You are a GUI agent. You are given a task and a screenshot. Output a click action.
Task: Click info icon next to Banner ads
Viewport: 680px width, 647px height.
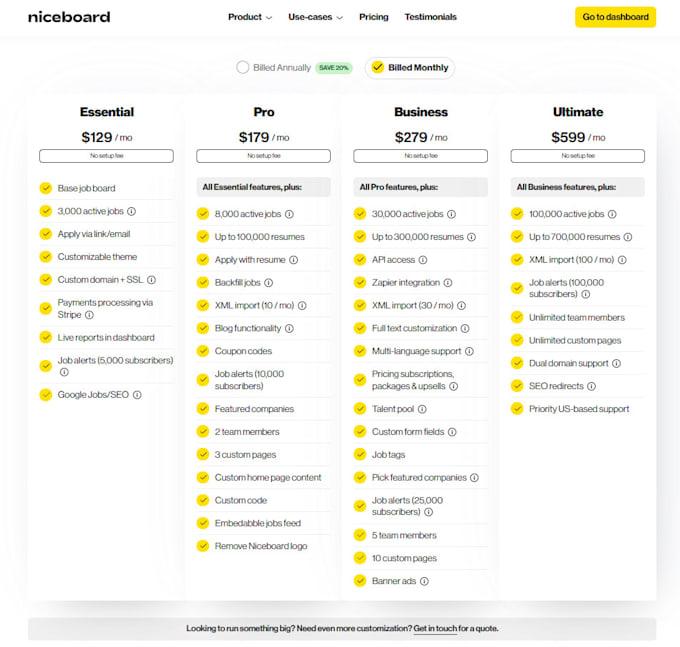click(424, 581)
